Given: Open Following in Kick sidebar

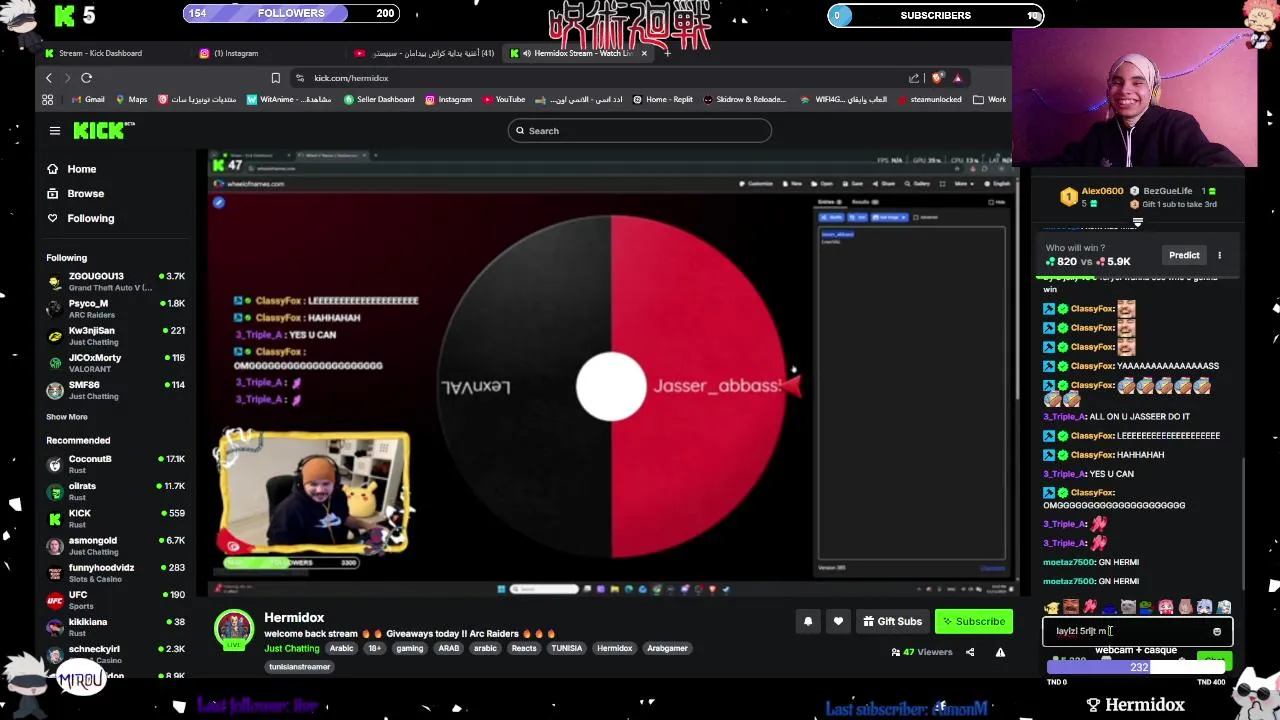Looking at the screenshot, I should point(81,218).
